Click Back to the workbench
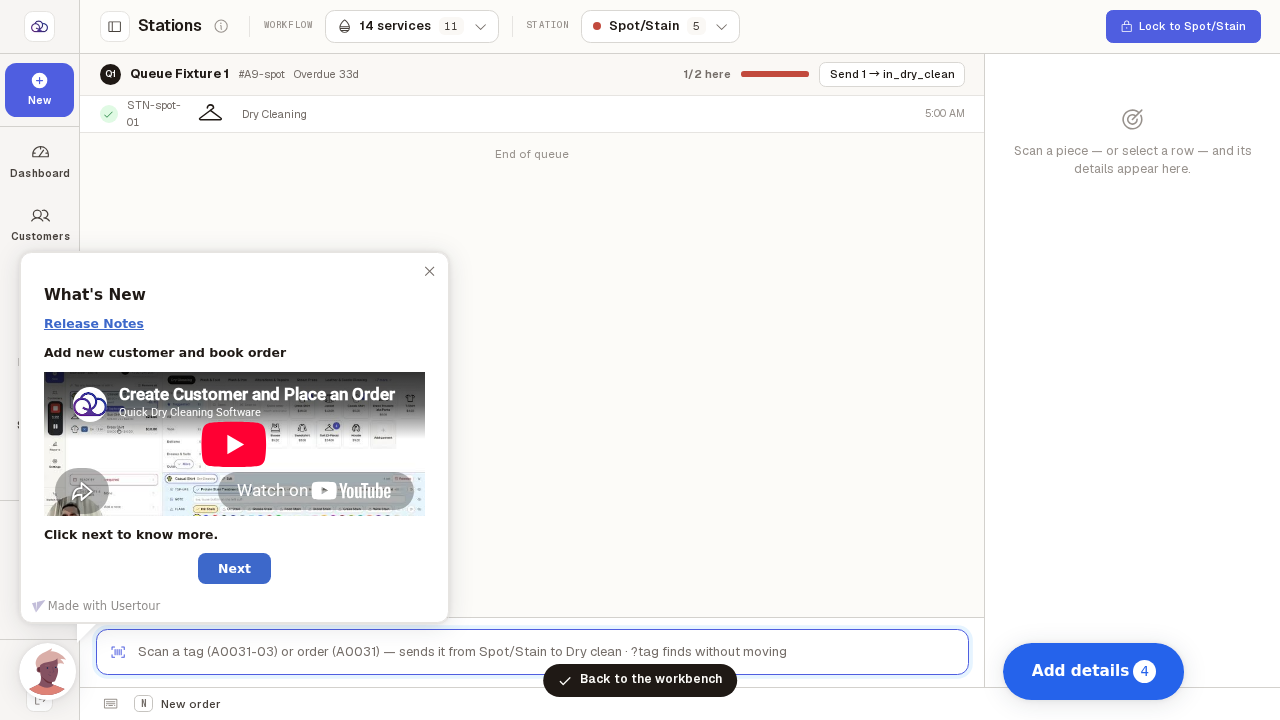 point(640,680)
